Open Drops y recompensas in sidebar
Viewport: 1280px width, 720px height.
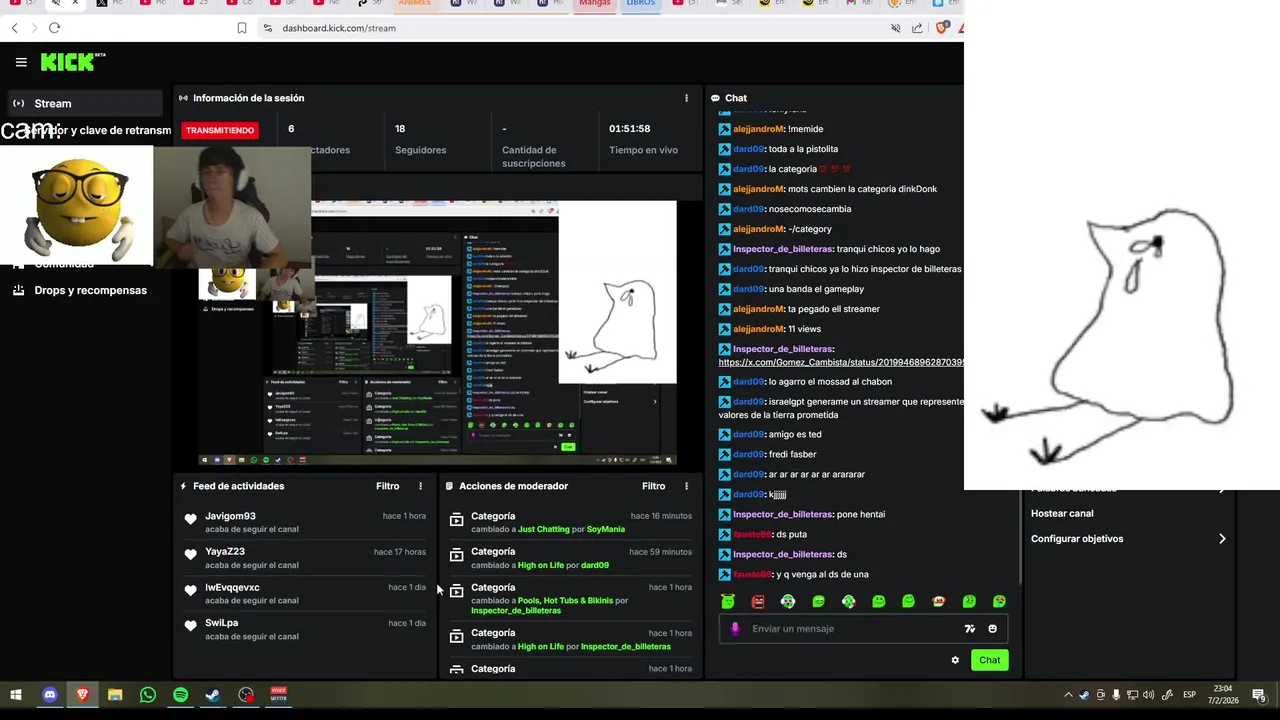tap(80, 290)
